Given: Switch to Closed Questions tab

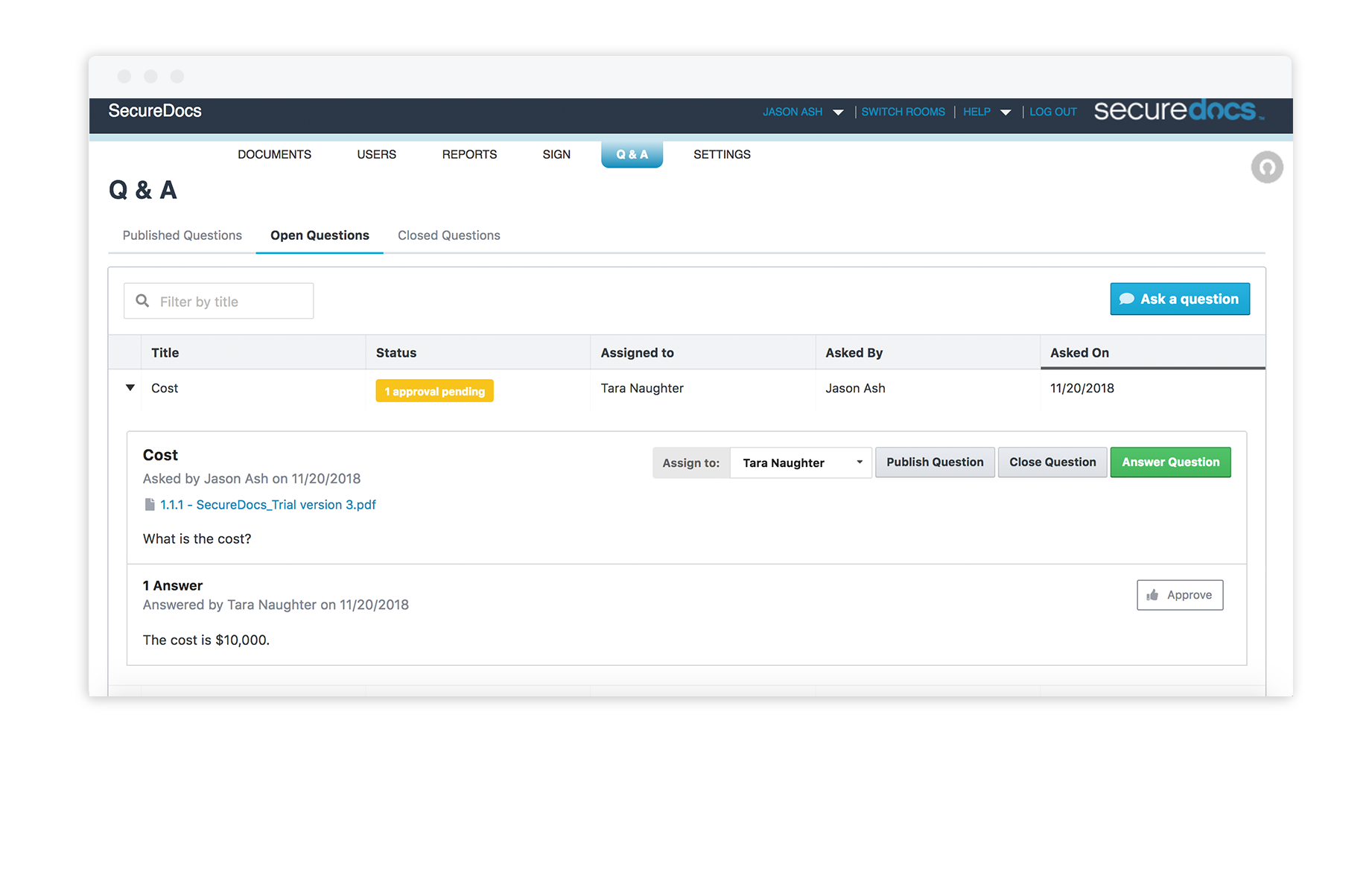Looking at the screenshot, I should point(448,235).
